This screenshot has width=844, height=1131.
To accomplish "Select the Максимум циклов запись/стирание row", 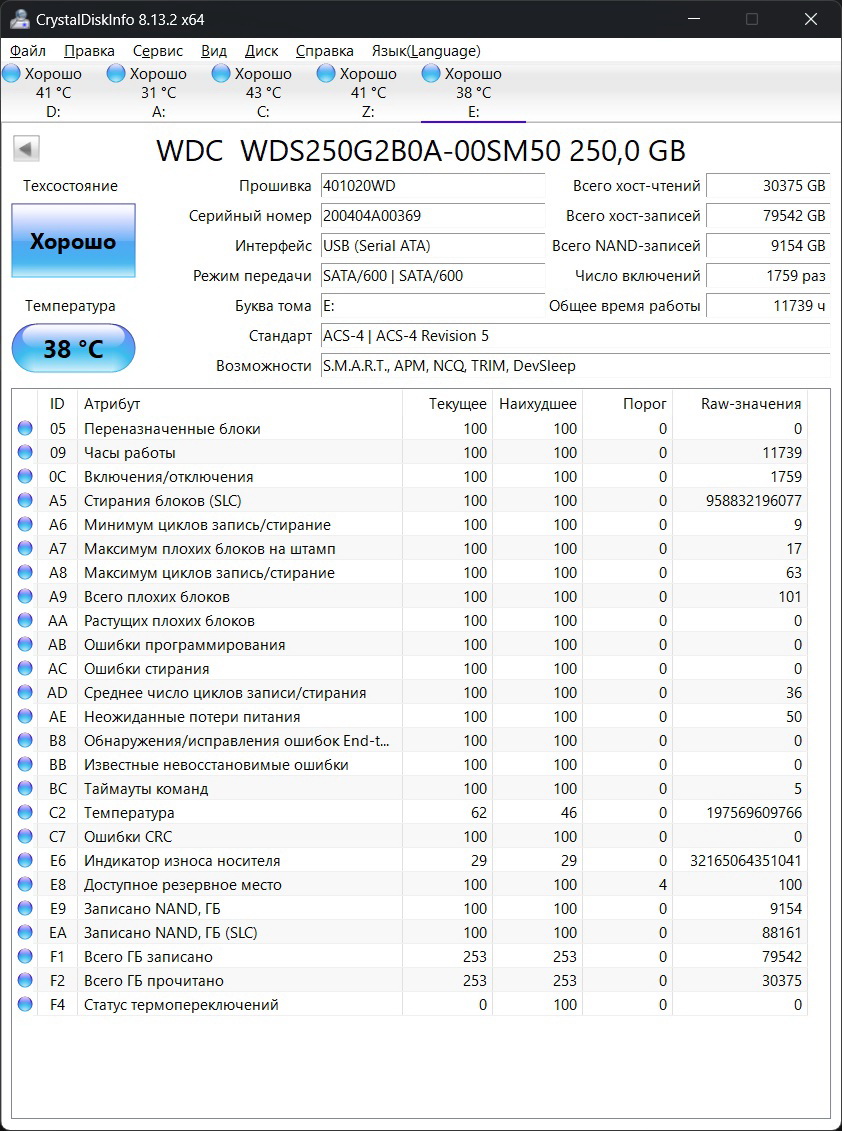I will tap(410, 573).
